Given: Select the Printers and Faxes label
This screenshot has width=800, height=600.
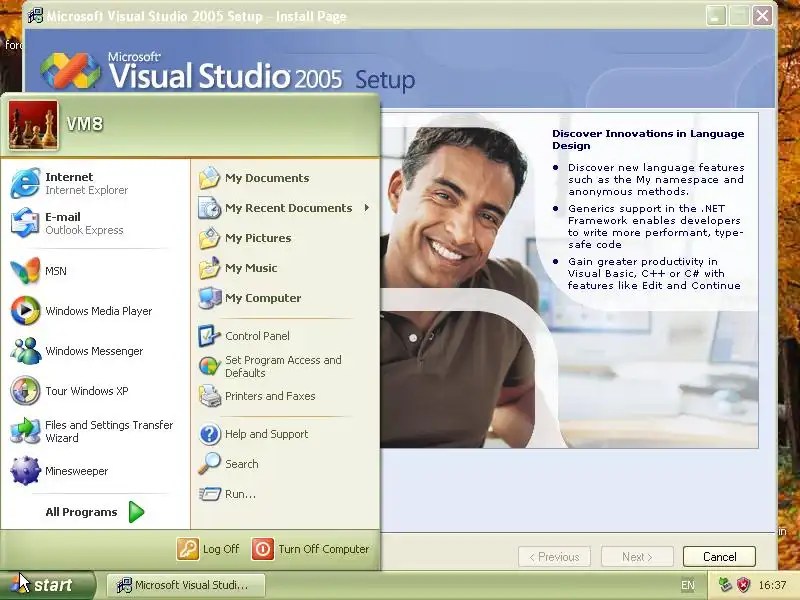Looking at the screenshot, I should pos(270,396).
